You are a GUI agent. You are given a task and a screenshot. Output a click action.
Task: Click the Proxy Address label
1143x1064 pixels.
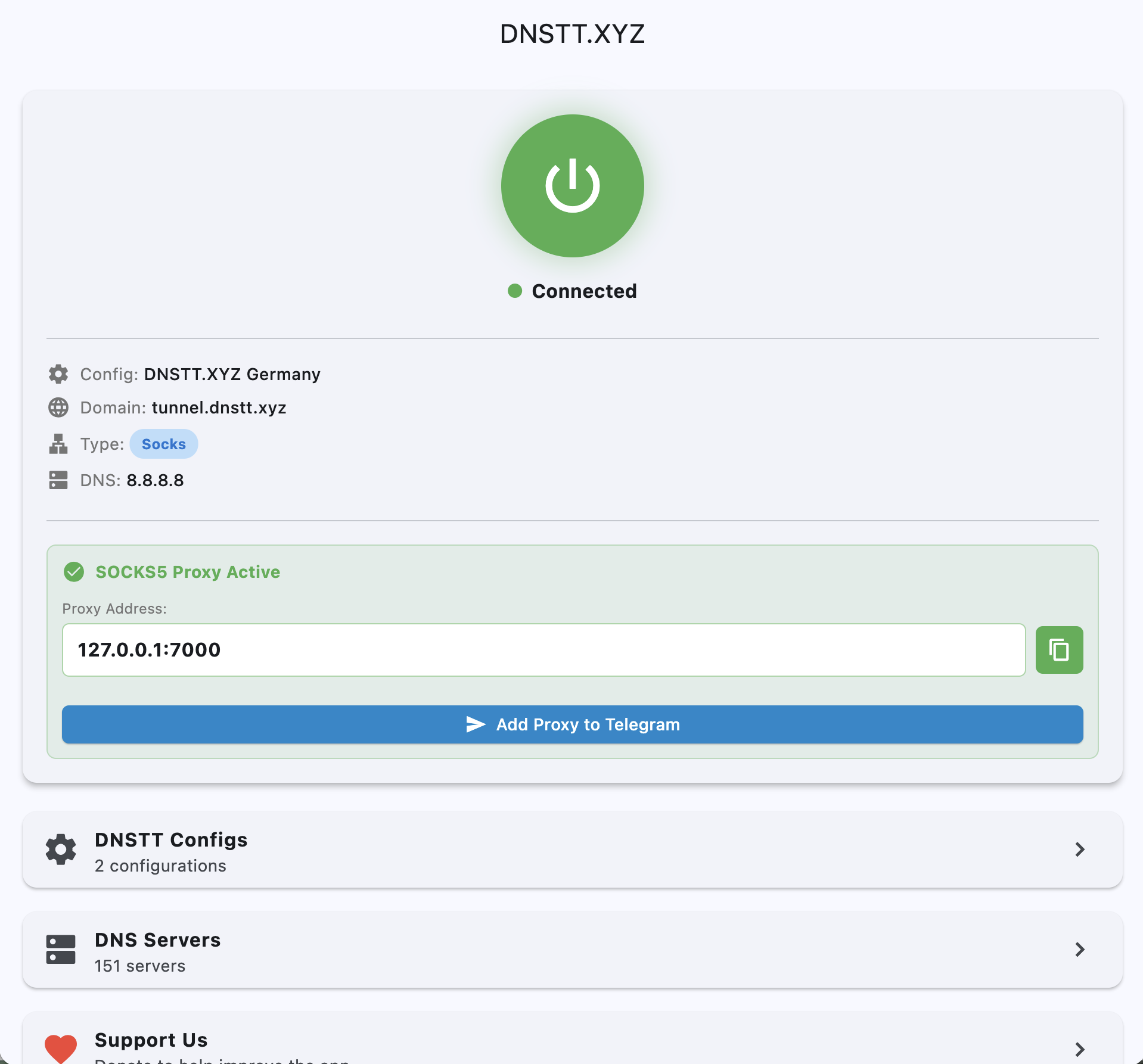click(x=114, y=609)
